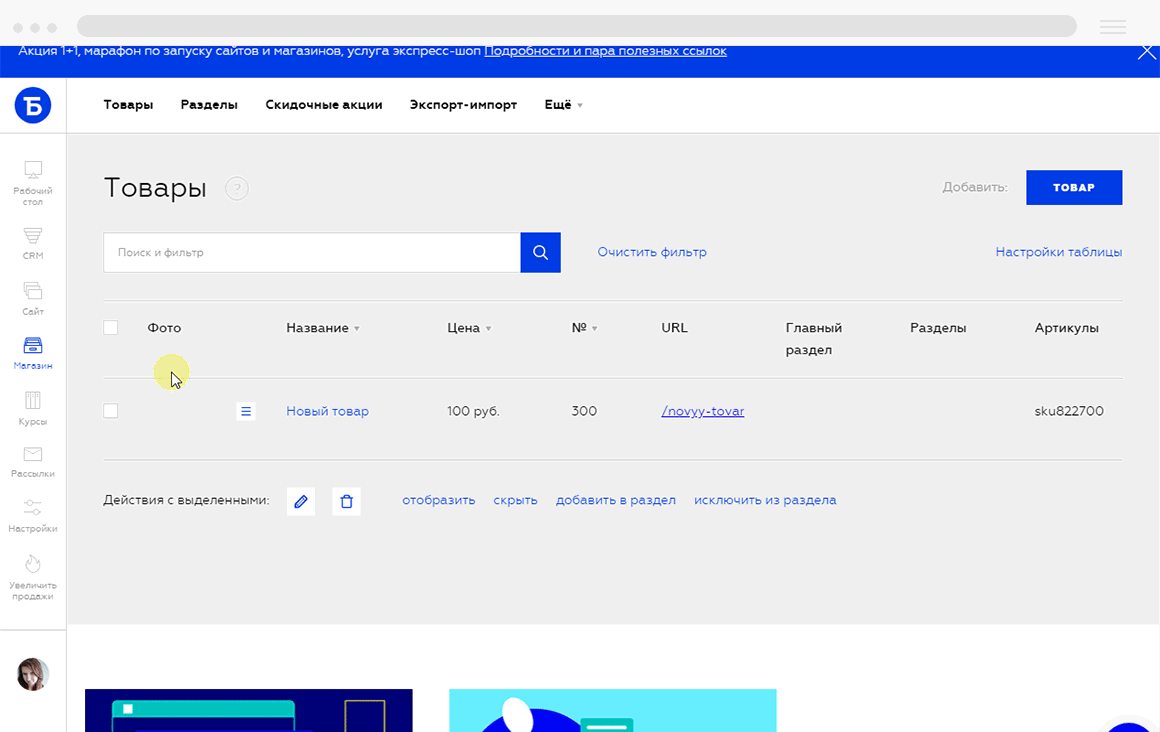The height and width of the screenshot is (732, 1160).
Task: Tick the select-all checkbox in the table header
Action: (110, 327)
